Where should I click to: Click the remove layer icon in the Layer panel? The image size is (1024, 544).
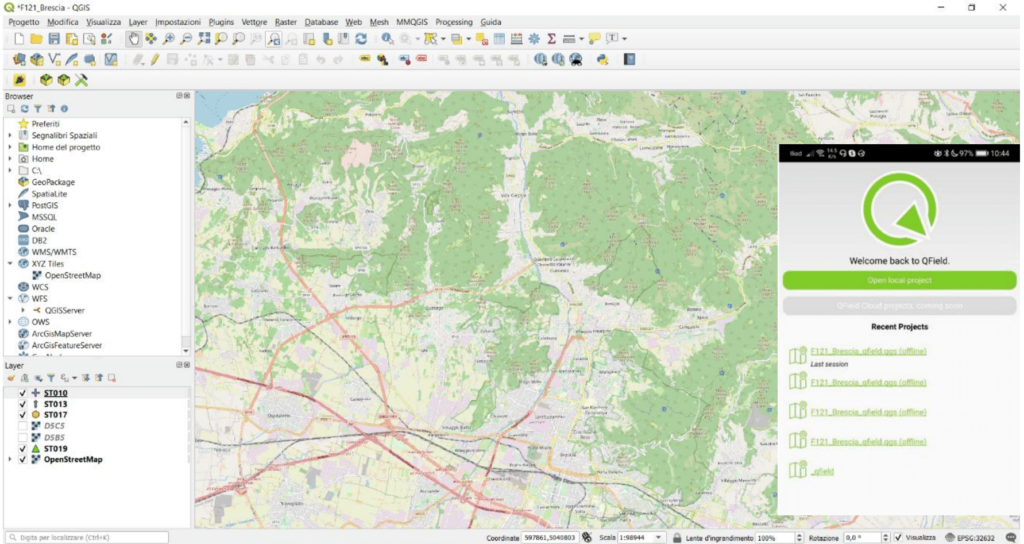pos(112,378)
